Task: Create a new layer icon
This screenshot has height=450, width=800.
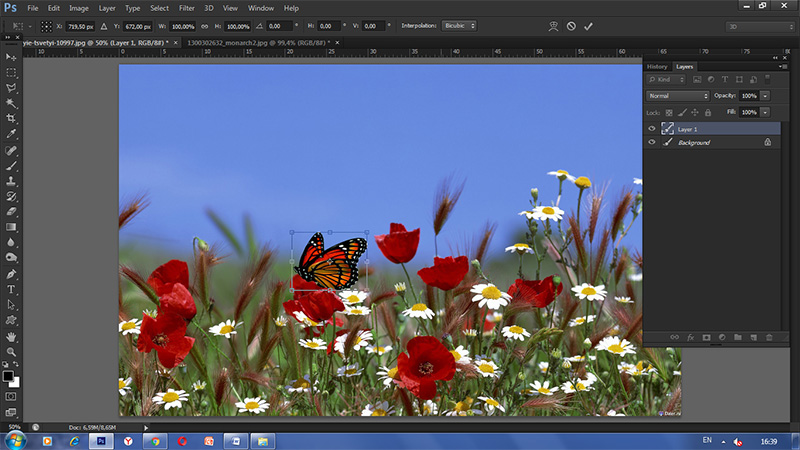Action: click(x=754, y=337)
